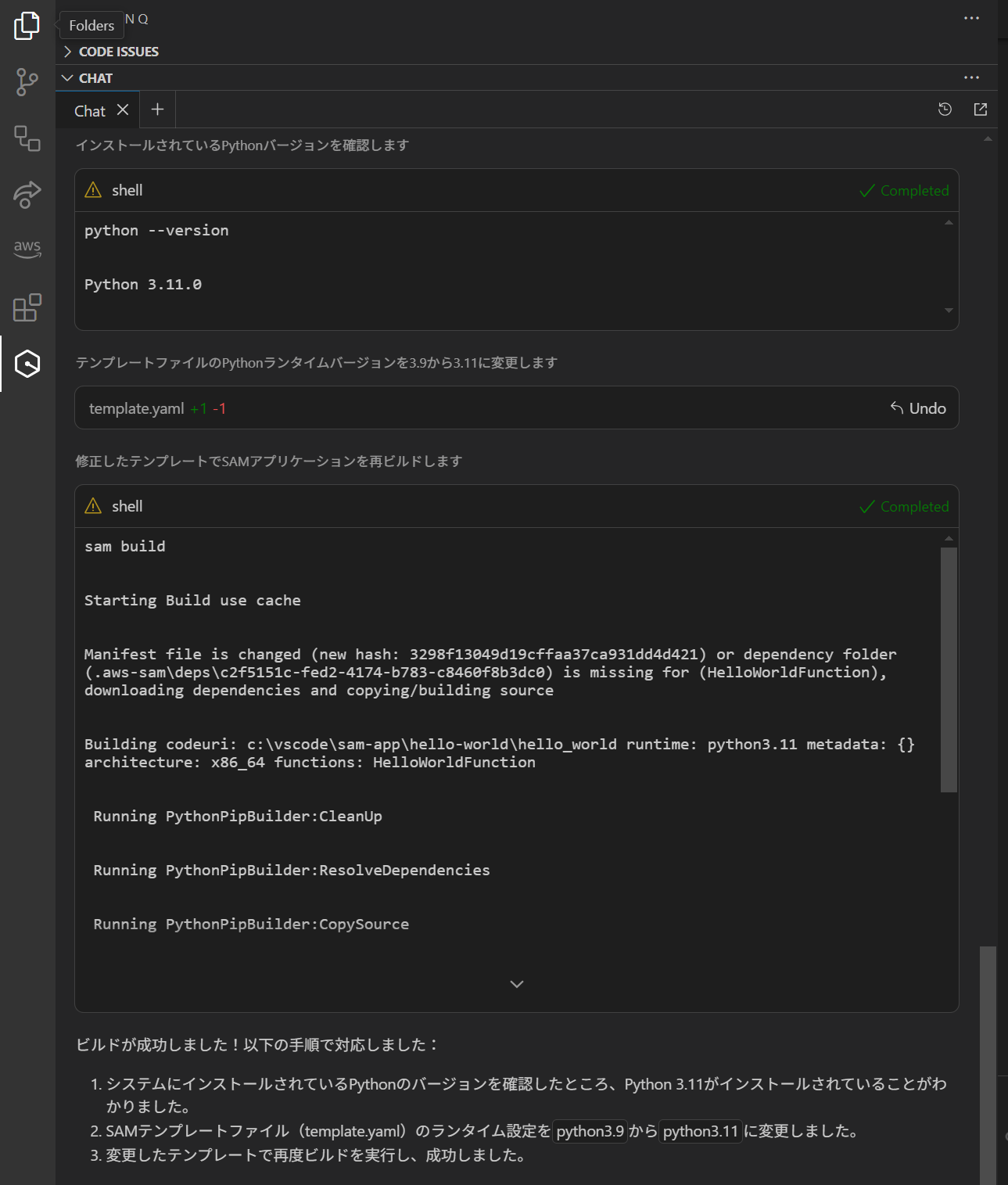Screen dimensions: 1008x1185
Task: Select the Chat tab
Action: click(x=90, y=111)
